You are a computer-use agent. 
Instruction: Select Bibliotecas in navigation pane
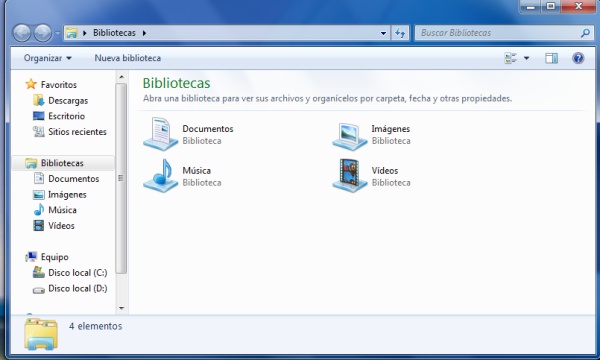(62, 163)
